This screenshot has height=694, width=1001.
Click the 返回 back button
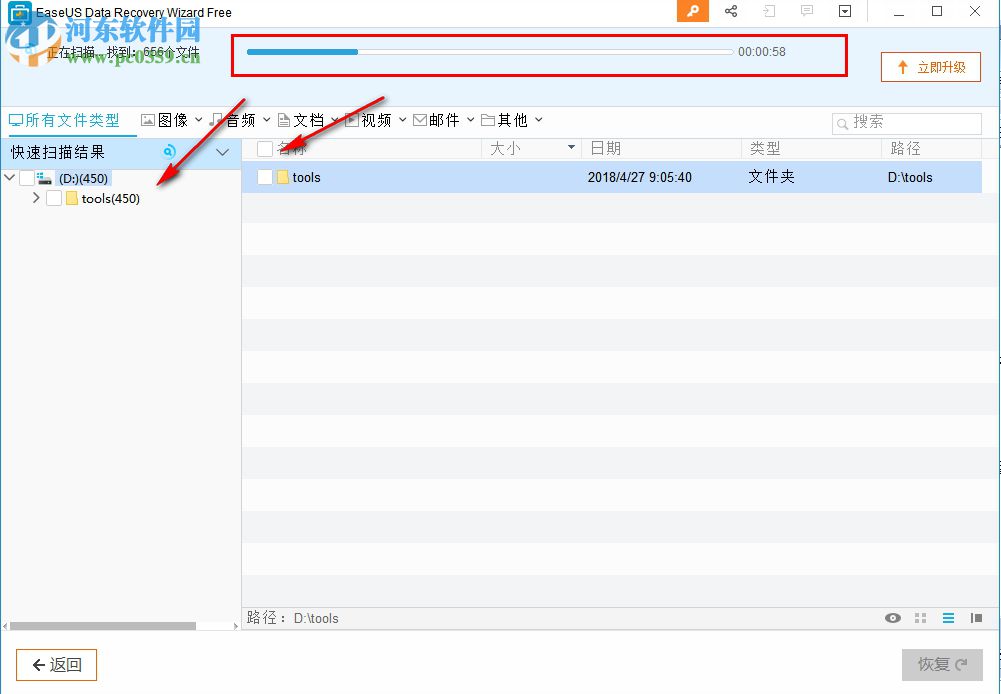(56, 664)
